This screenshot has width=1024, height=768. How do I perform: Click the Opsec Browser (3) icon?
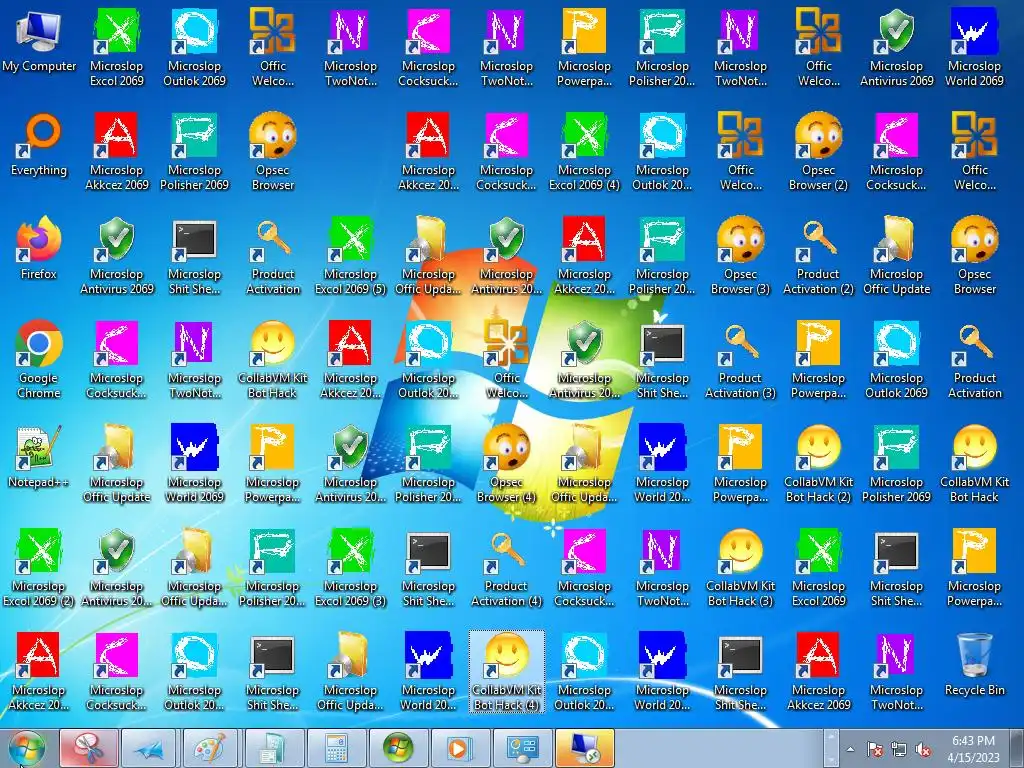pos(741,255)
